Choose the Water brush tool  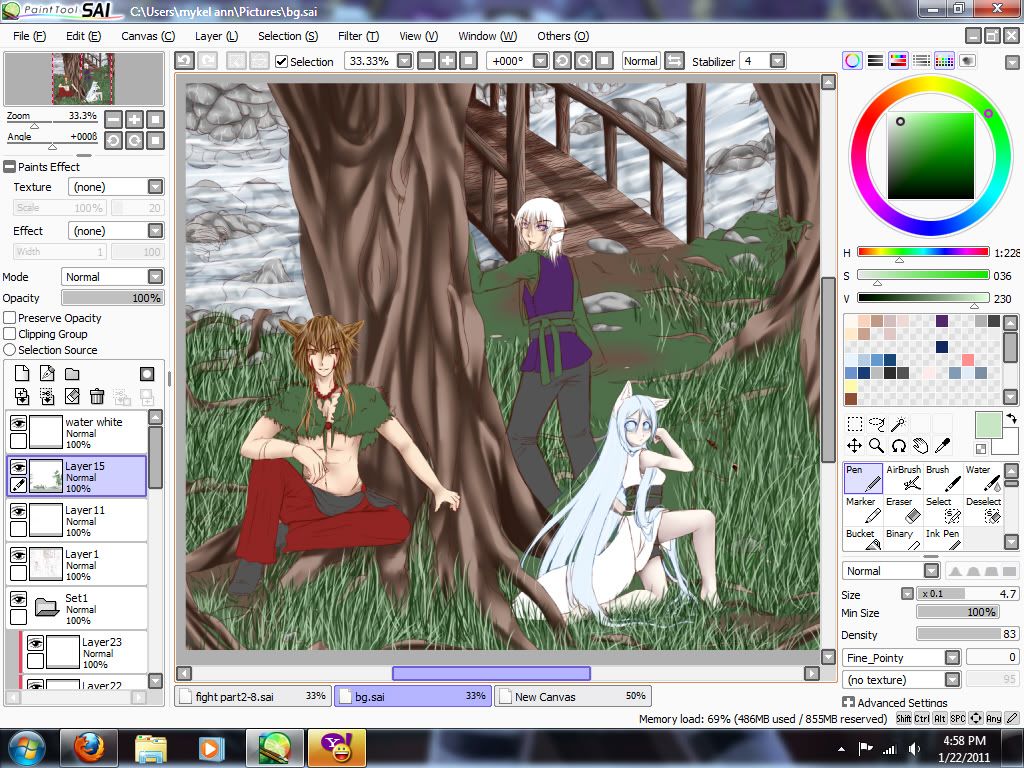tap(983, 478)
